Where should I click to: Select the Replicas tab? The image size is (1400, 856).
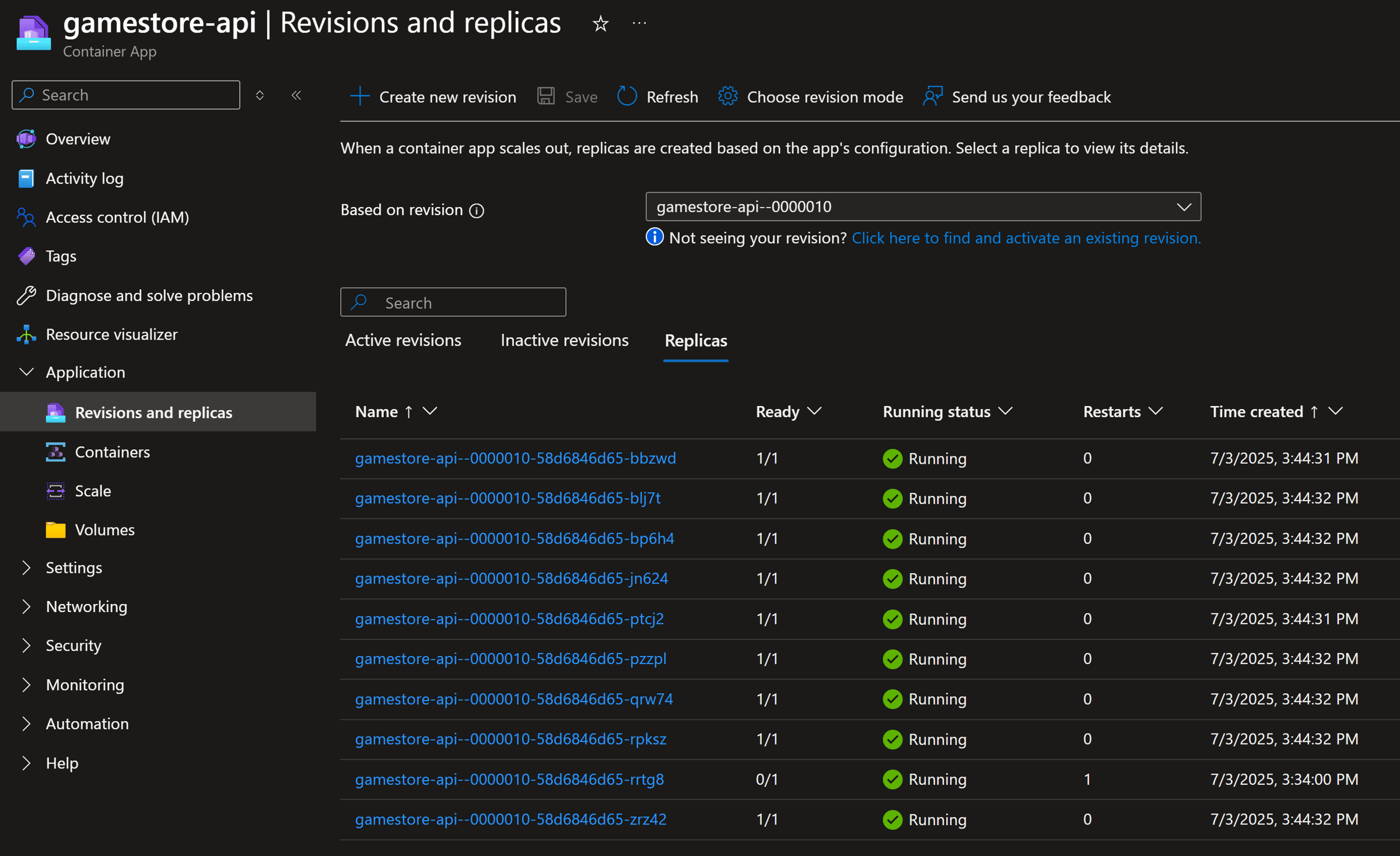696,341
